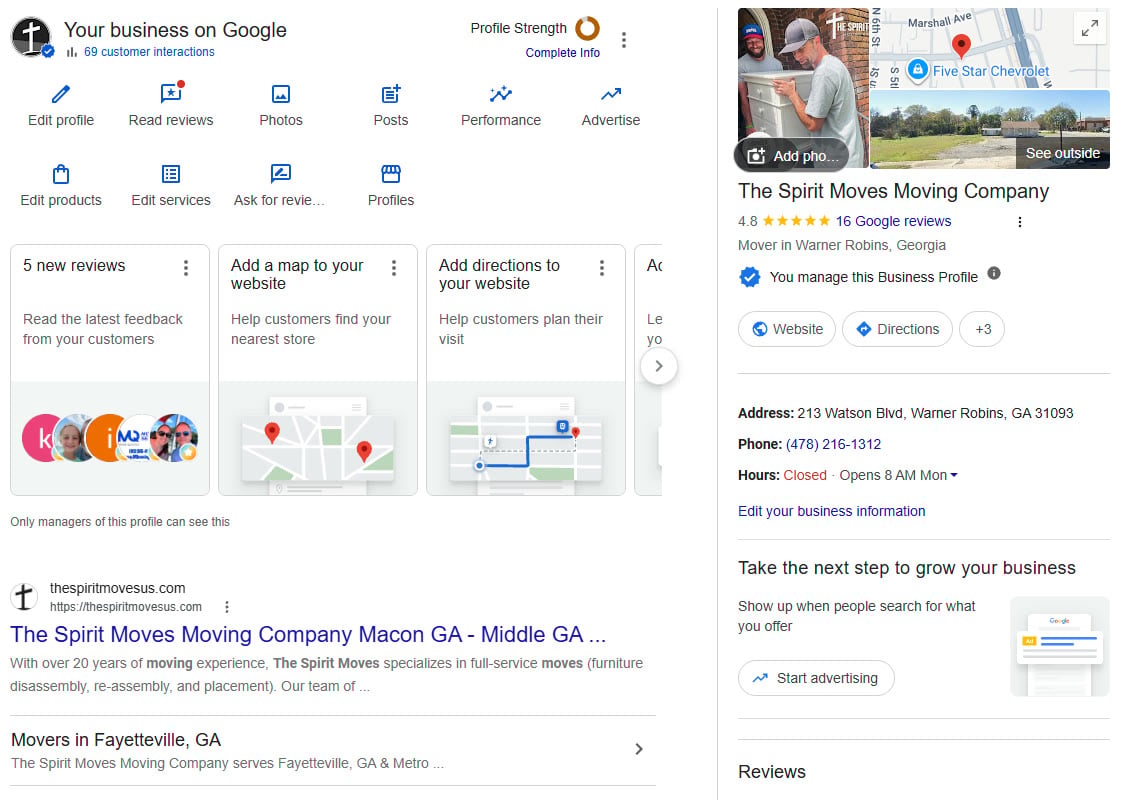Open Performance sparkline icon
Image resolution: width=1130 pixels, height=800 pixels.
tap(501, 94)
